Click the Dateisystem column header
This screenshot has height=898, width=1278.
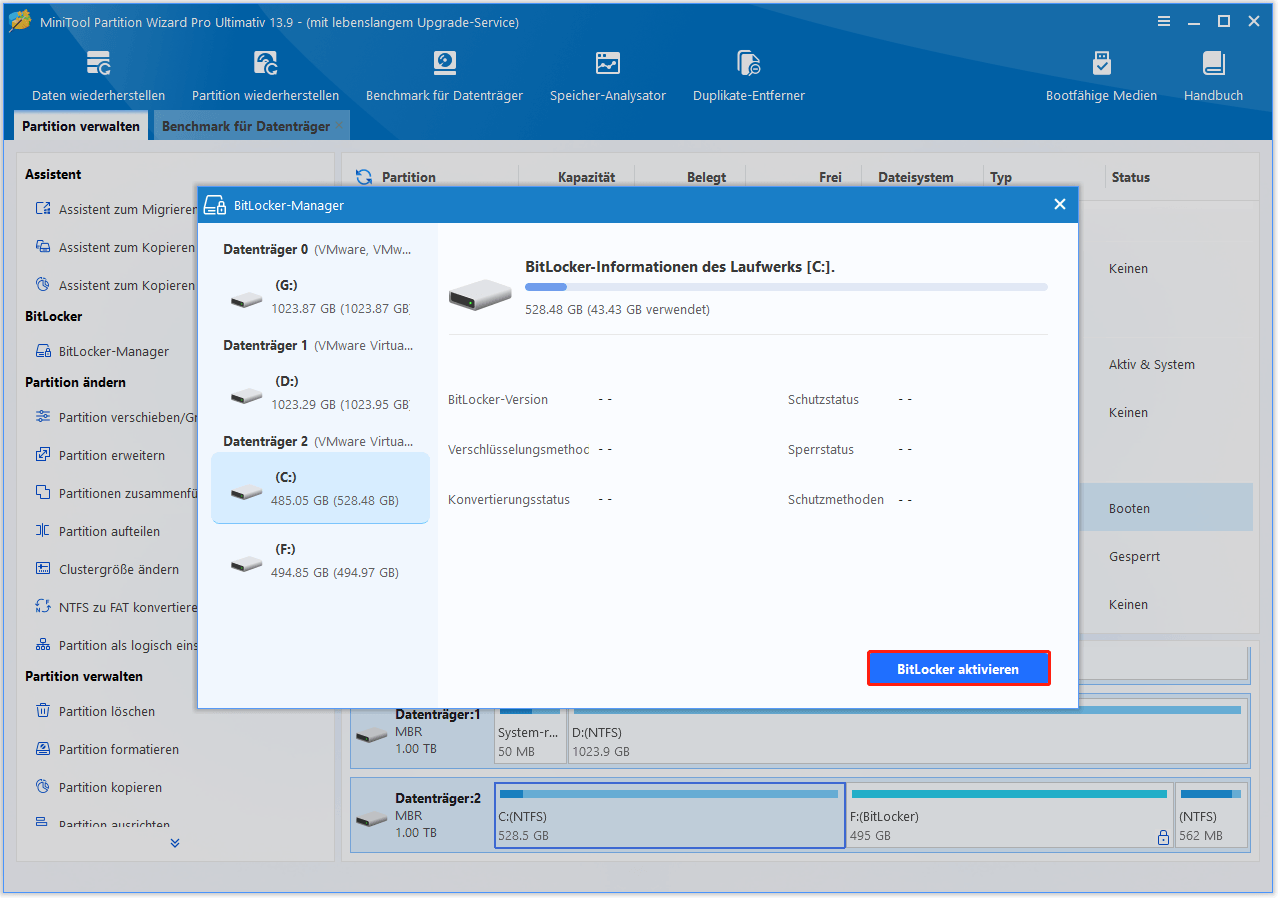pyautogui.click(x=916, y=177)
